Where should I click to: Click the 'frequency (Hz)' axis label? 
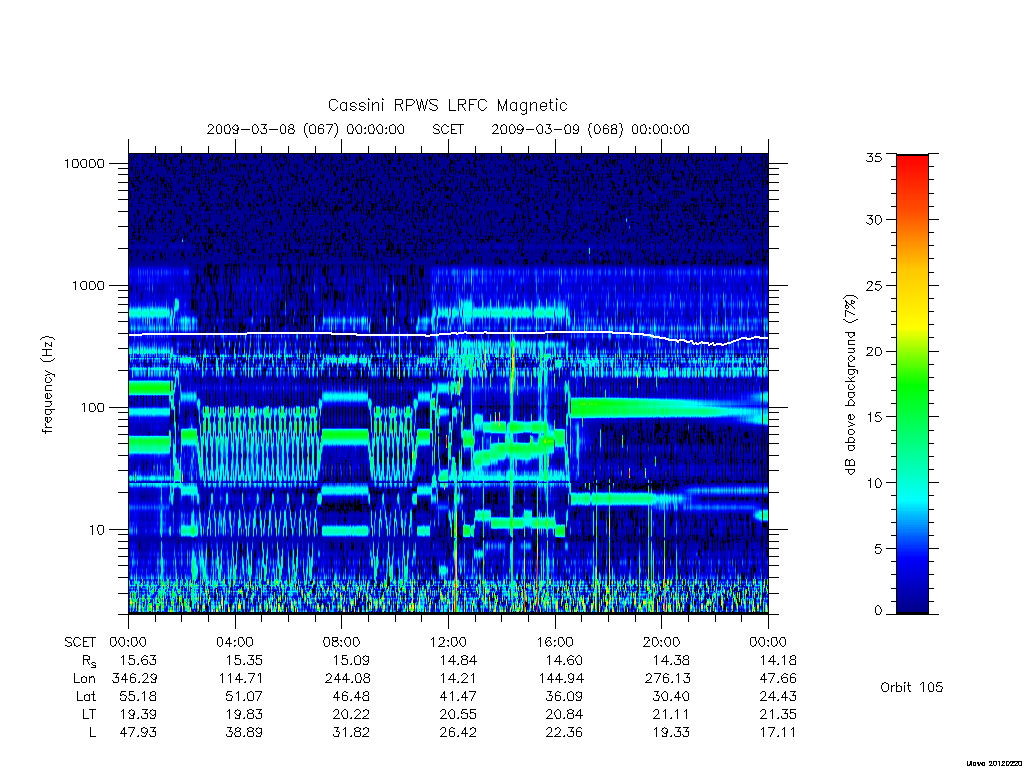coord(47,384)
